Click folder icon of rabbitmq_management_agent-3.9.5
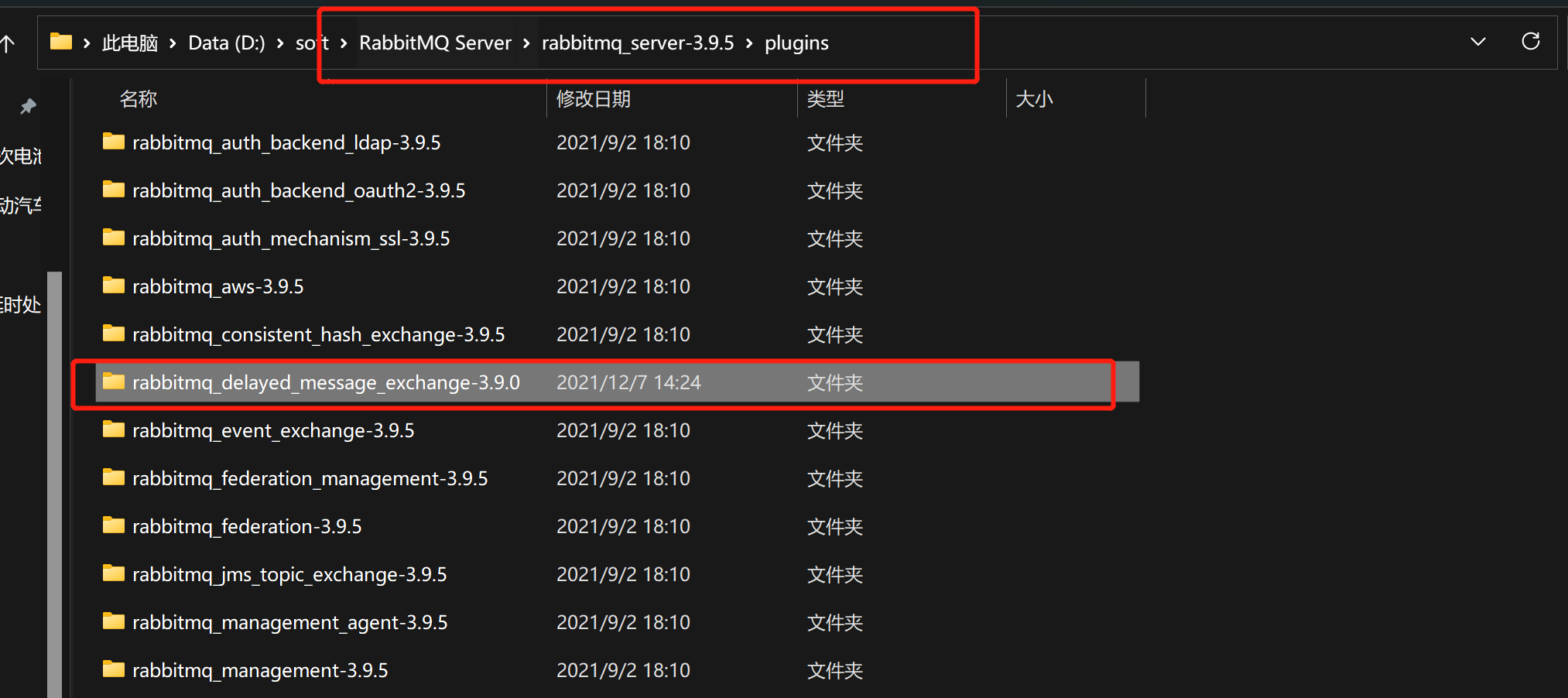Image resolution: width=1568 pixels, height=698 pixels. coord(114,621)
